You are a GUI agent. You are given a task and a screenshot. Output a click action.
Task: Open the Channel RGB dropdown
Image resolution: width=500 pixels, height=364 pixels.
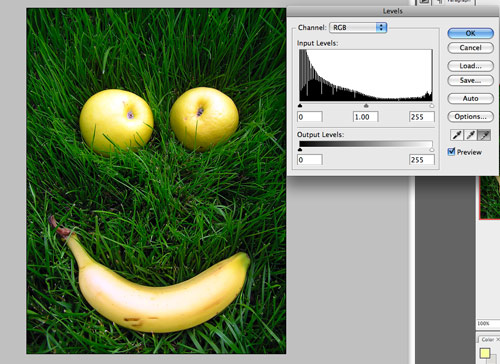tap(358, 27)
